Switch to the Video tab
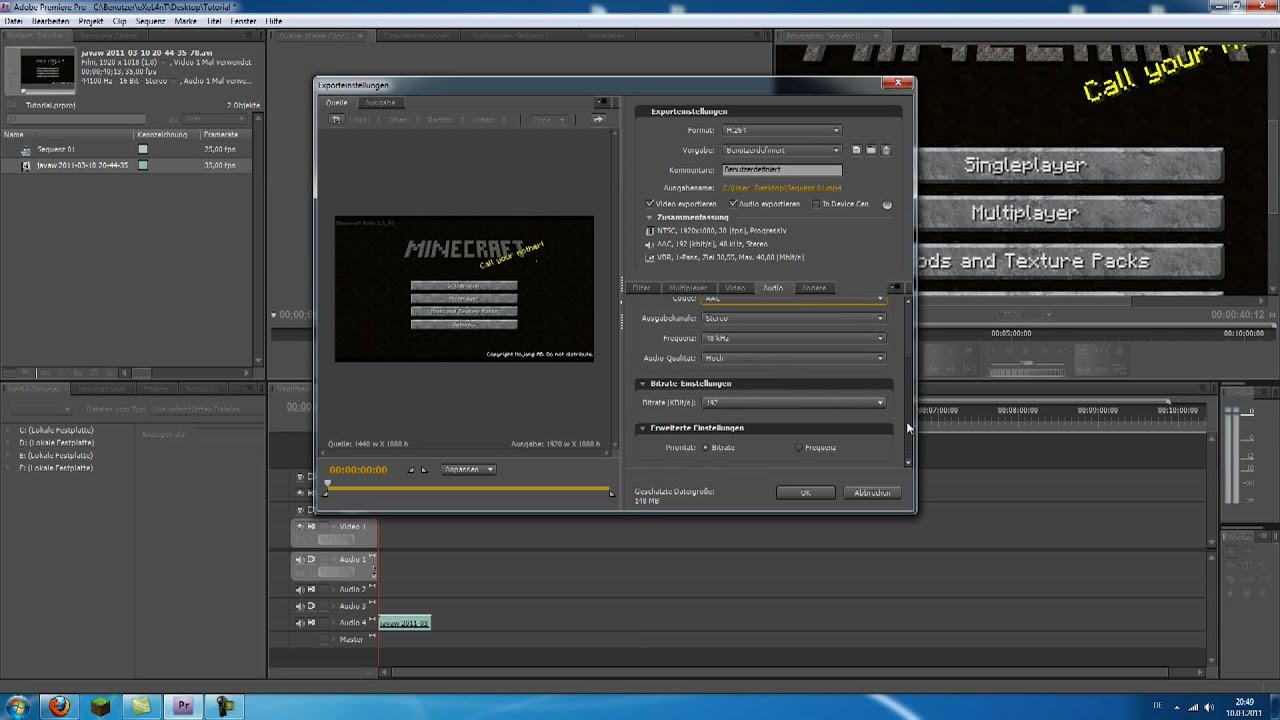The image size is (1280, 720). [x=735, y=288]
